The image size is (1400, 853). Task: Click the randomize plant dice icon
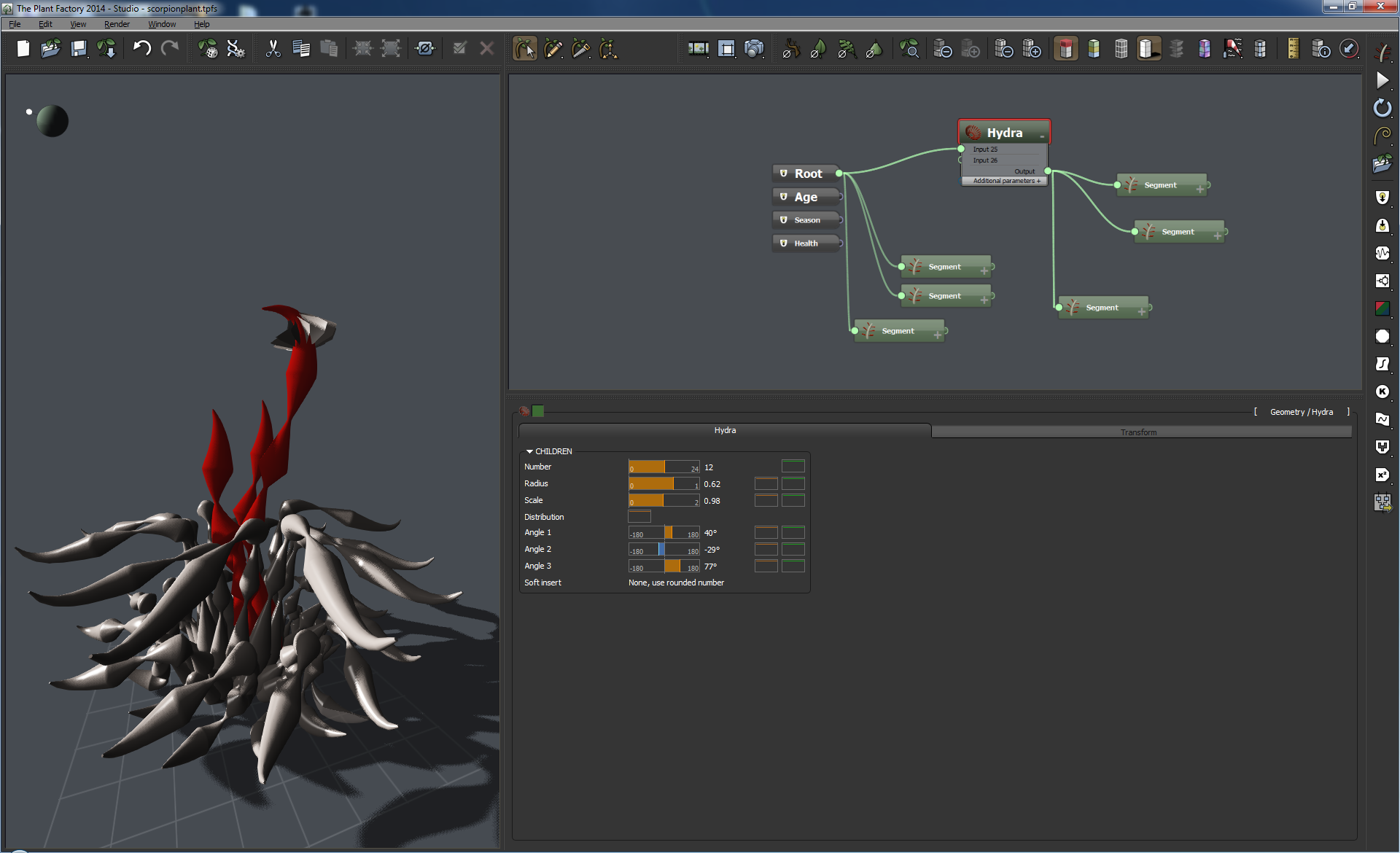click(x=208, y=49)
